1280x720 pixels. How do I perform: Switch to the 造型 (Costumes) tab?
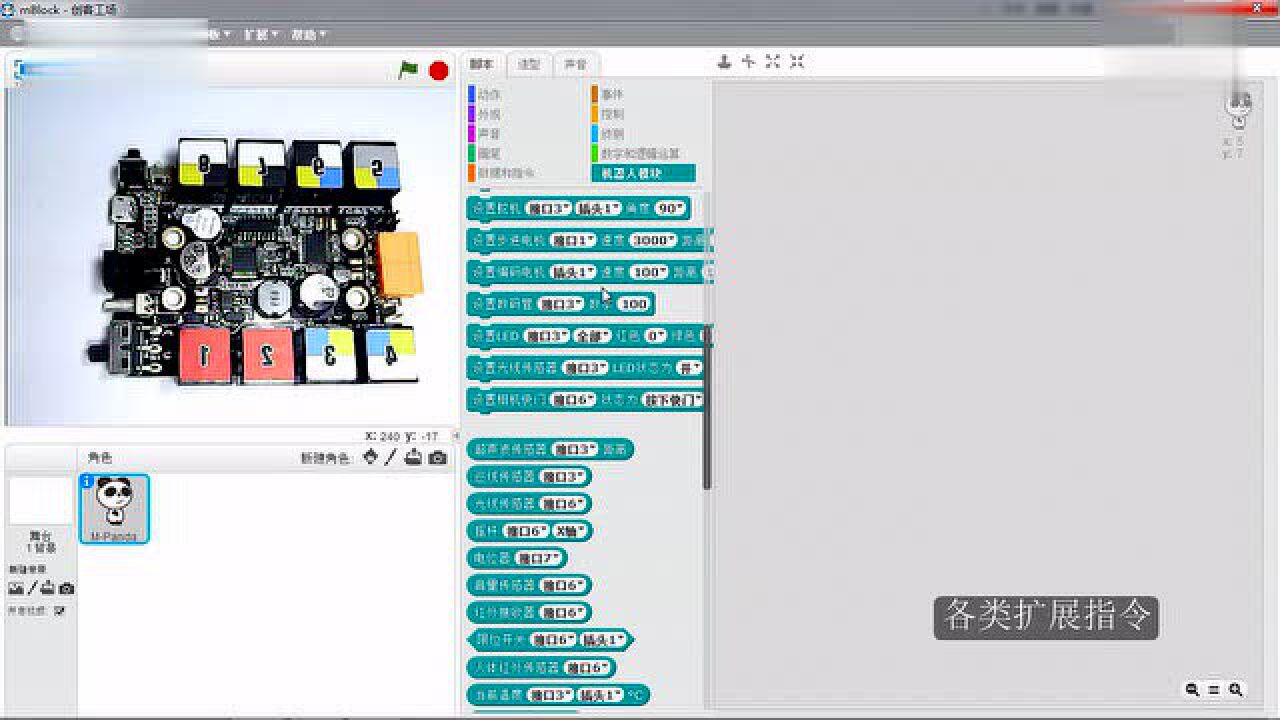point(528,64)
